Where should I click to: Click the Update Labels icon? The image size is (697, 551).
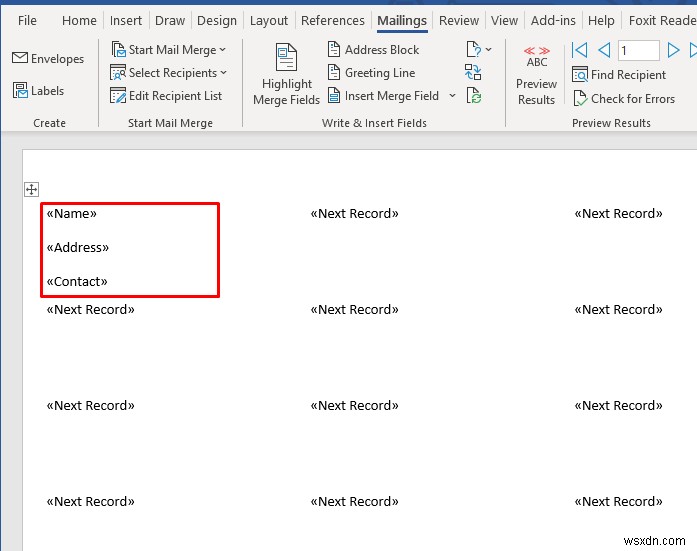[474, 96]
